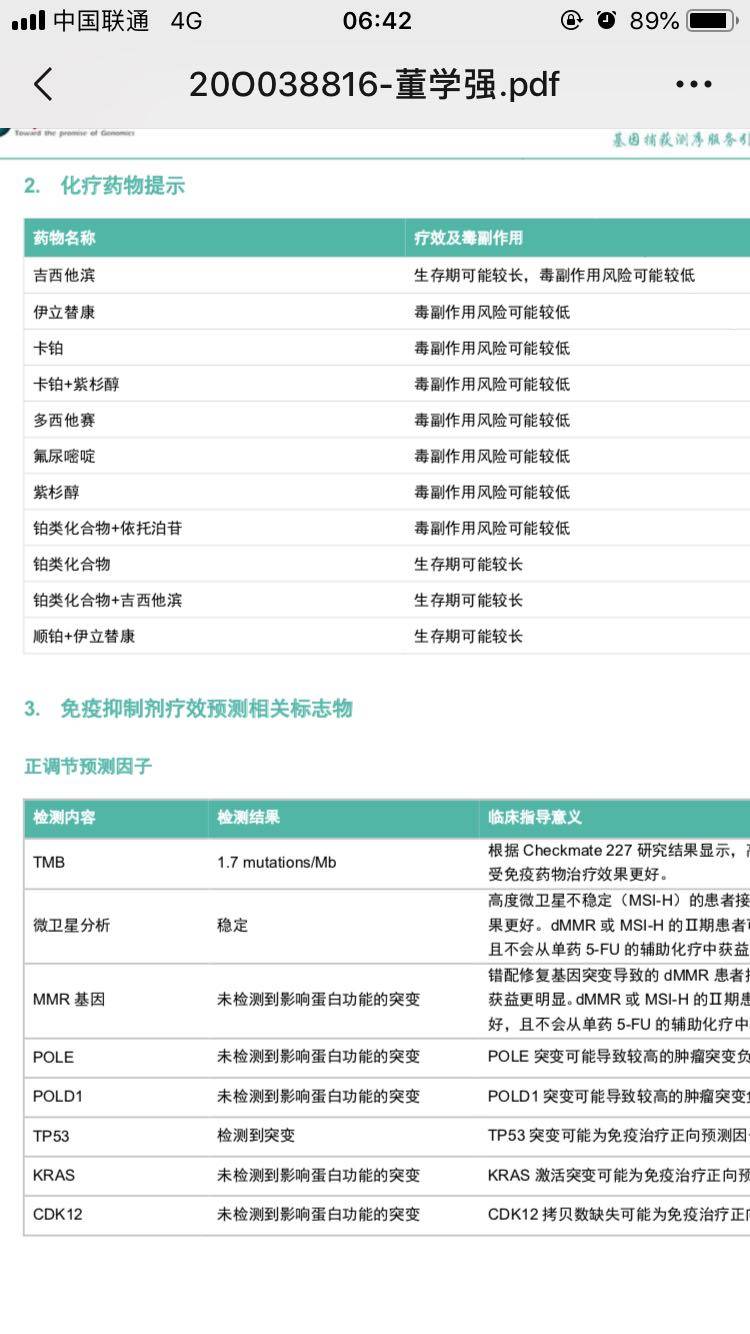Tap the 06:42 clock in status bar
Screen dimensions: 750x1334
tap(377, 21)
